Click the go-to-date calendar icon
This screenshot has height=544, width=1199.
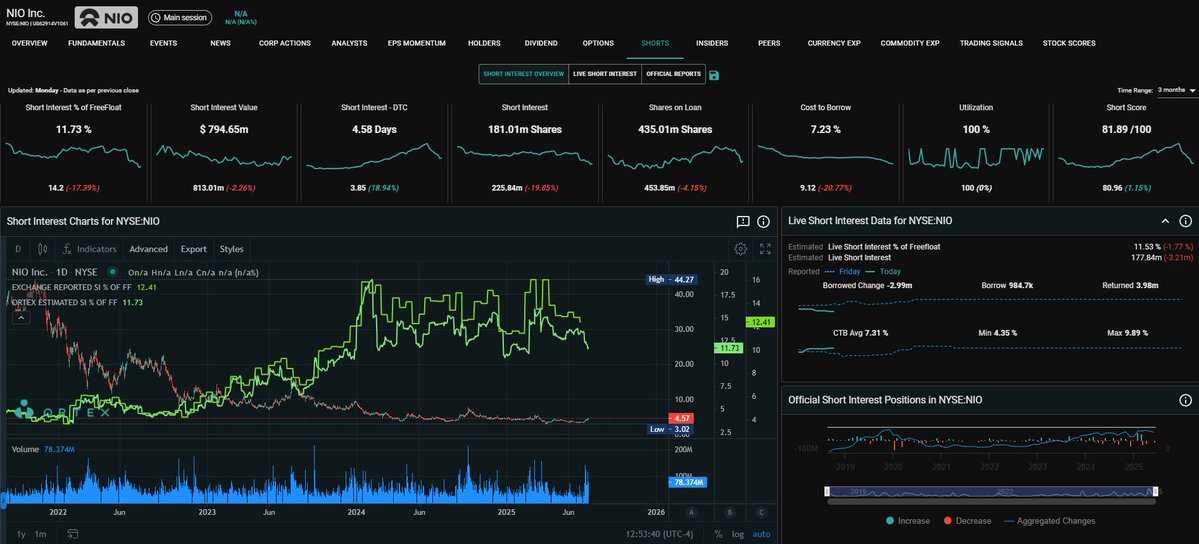pyautogui.click(x=73, y=534)
